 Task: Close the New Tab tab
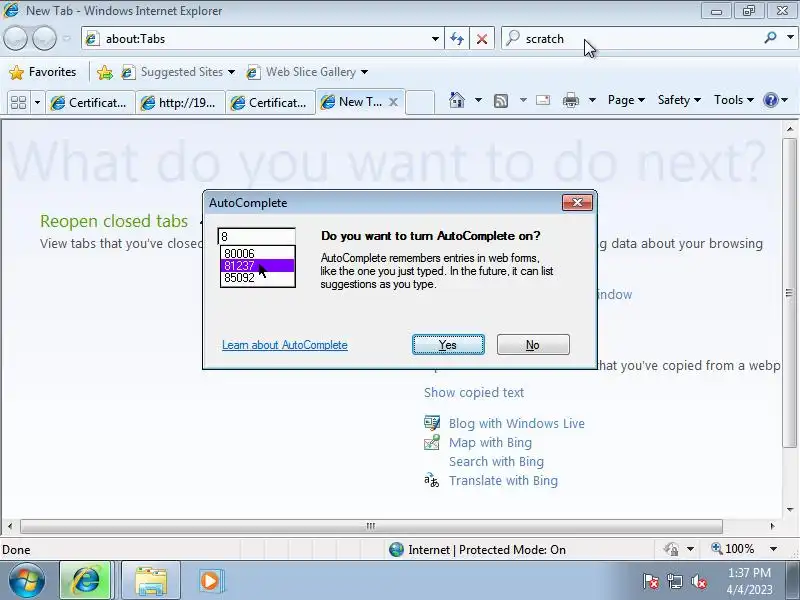(x=393, y=102)
